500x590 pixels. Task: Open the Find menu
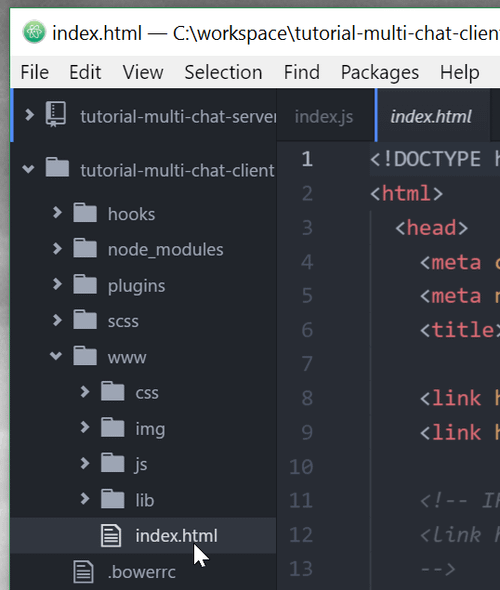[x=302, y=72]
